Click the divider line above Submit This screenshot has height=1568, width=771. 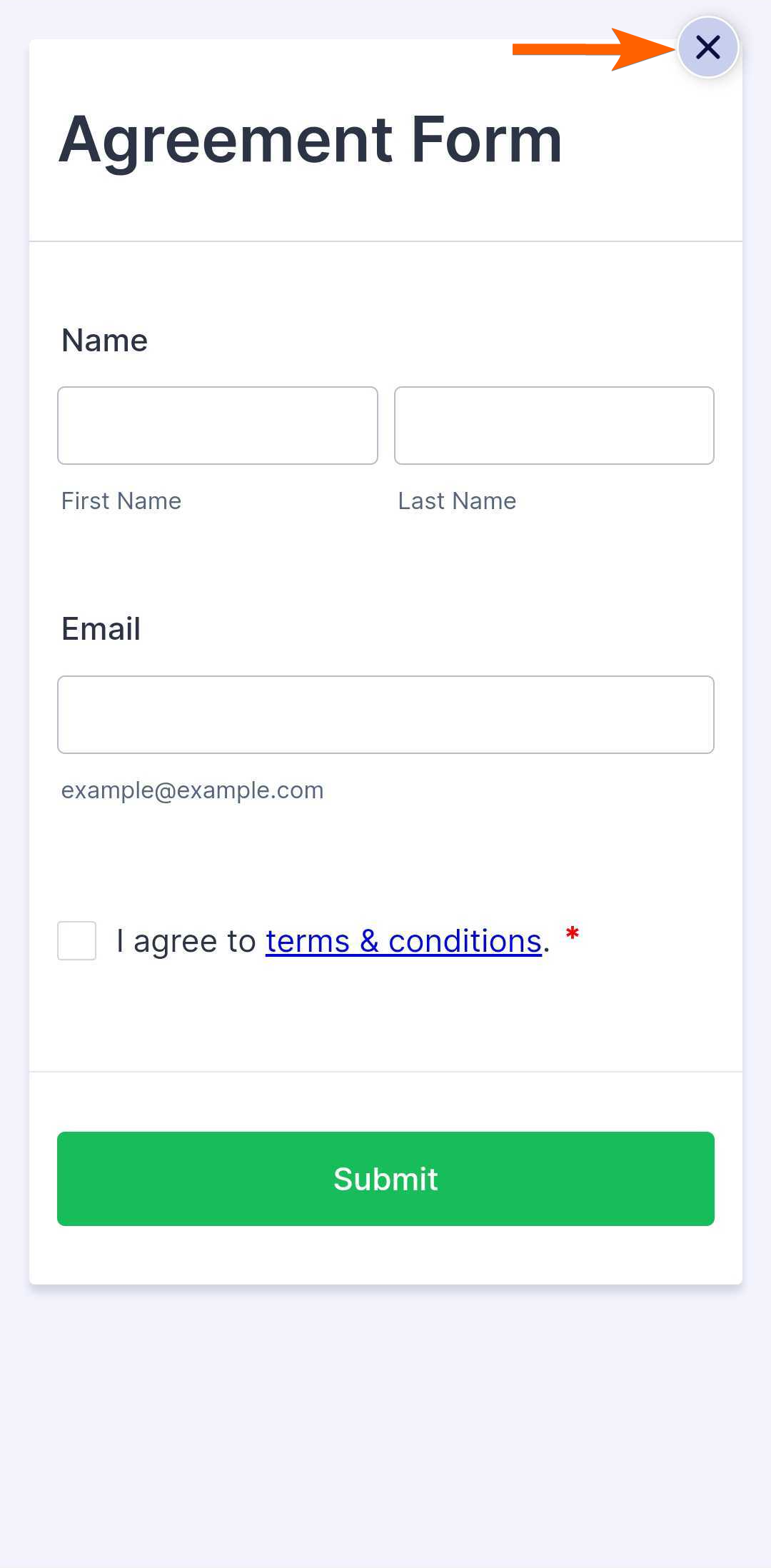(x=385, y=1072)
